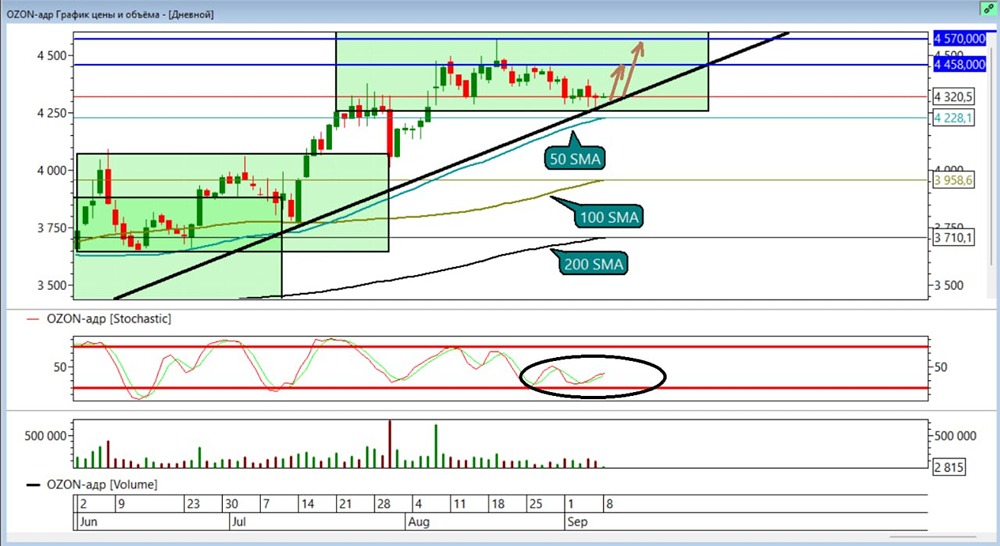The height and width of the screenshot is (546, 1000).
Task: Click date 18 on the time axis
Action: pos(497,504)
